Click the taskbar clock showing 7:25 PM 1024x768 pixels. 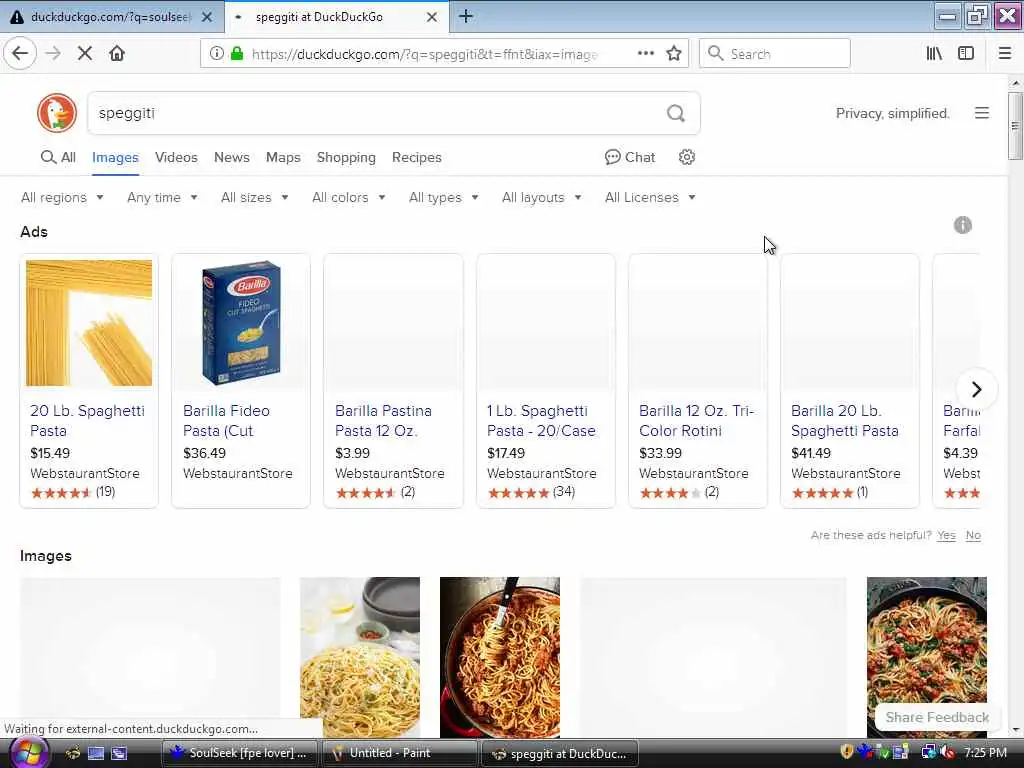985,753
